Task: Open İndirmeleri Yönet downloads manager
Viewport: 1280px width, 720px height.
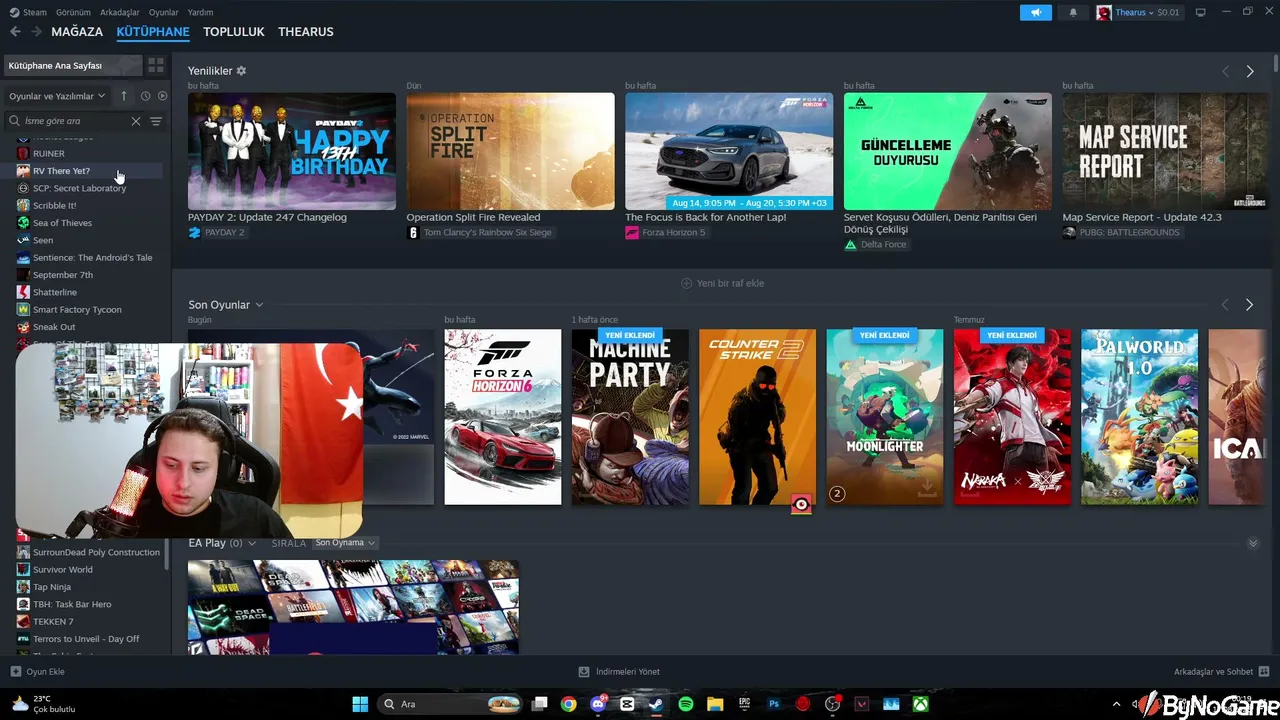Action: point(619,672)
